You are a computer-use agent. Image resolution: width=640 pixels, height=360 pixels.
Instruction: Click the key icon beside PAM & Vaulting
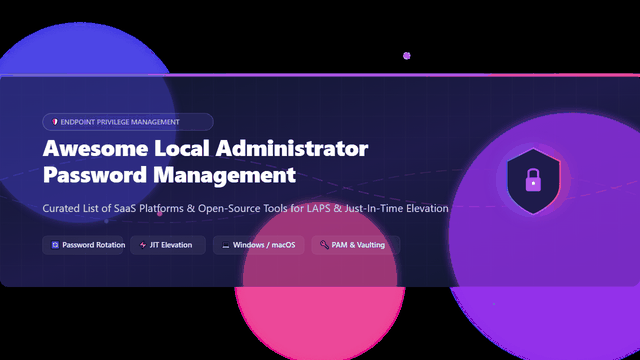(x=324, y=245)
